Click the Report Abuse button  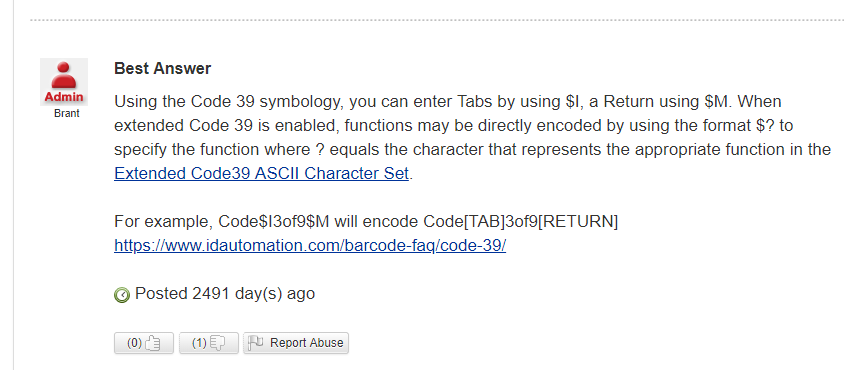[296, 343]
